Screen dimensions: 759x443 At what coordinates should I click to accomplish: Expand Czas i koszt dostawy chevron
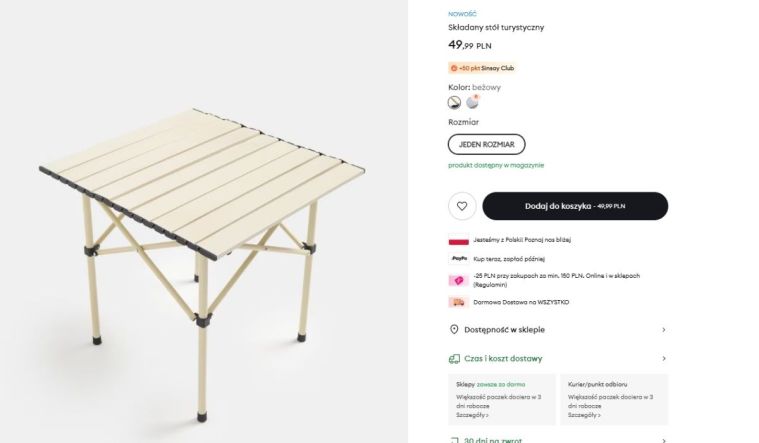[x=663, y=358]
